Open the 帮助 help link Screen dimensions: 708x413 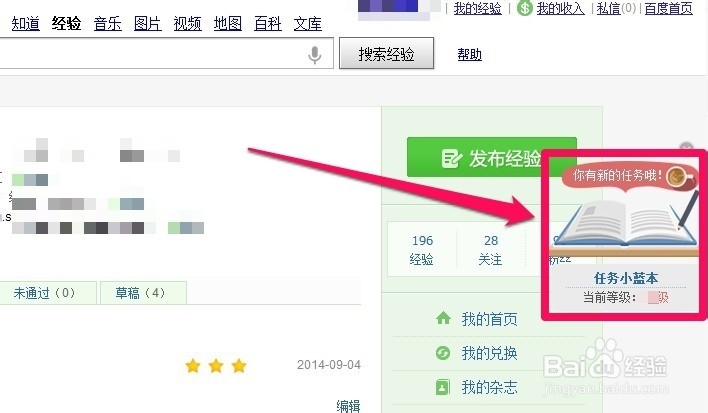click(470, 55)
